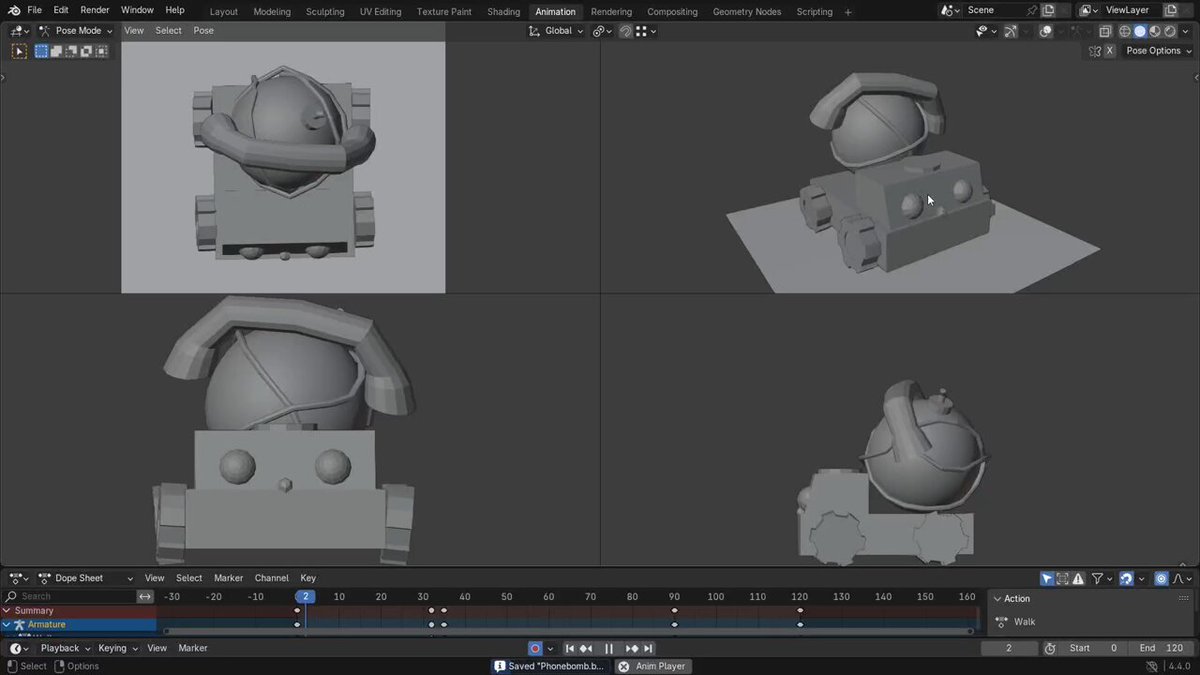Click the channel search swap arrows icon
The width and height of the screenshot is (1200, 675).
pos(145,596)
